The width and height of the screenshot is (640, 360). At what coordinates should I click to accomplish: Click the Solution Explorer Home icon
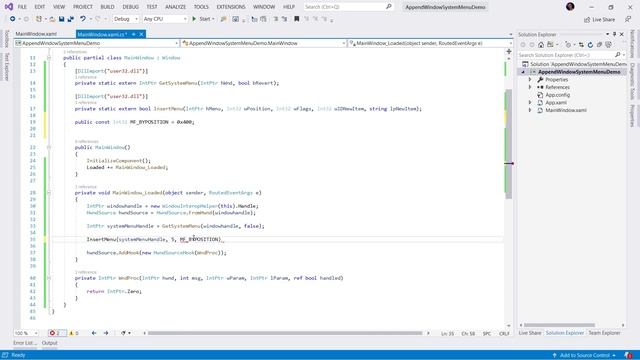point(541,45)
